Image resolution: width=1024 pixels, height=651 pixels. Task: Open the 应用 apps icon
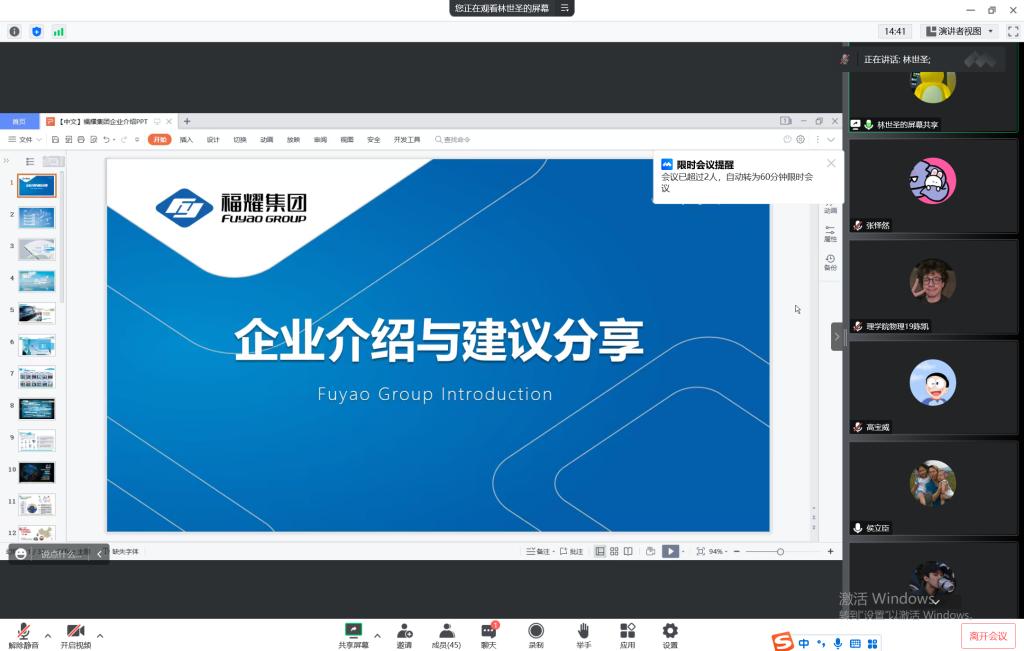pos(627,633)
